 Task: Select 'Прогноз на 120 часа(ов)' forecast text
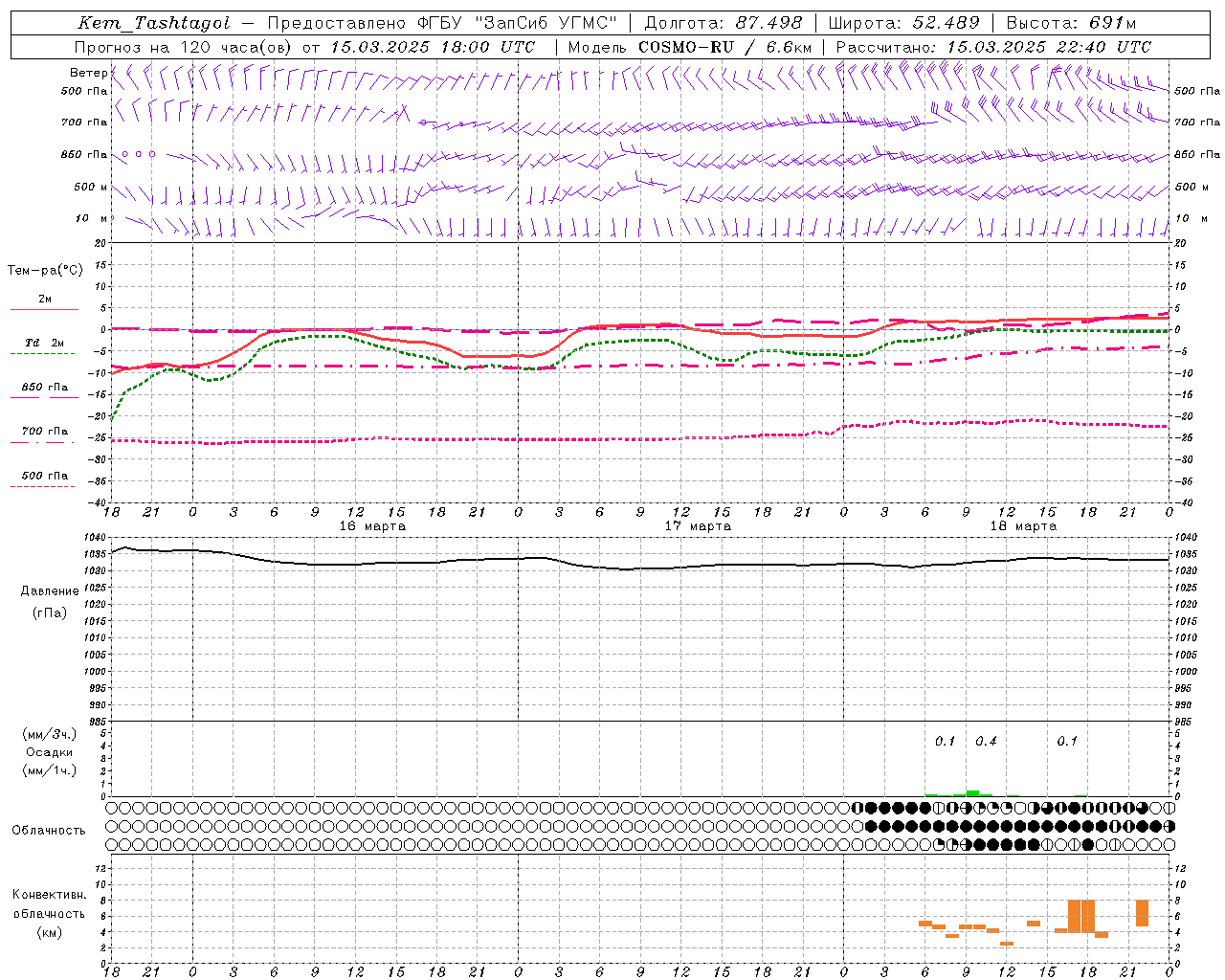tap(184, 47)
